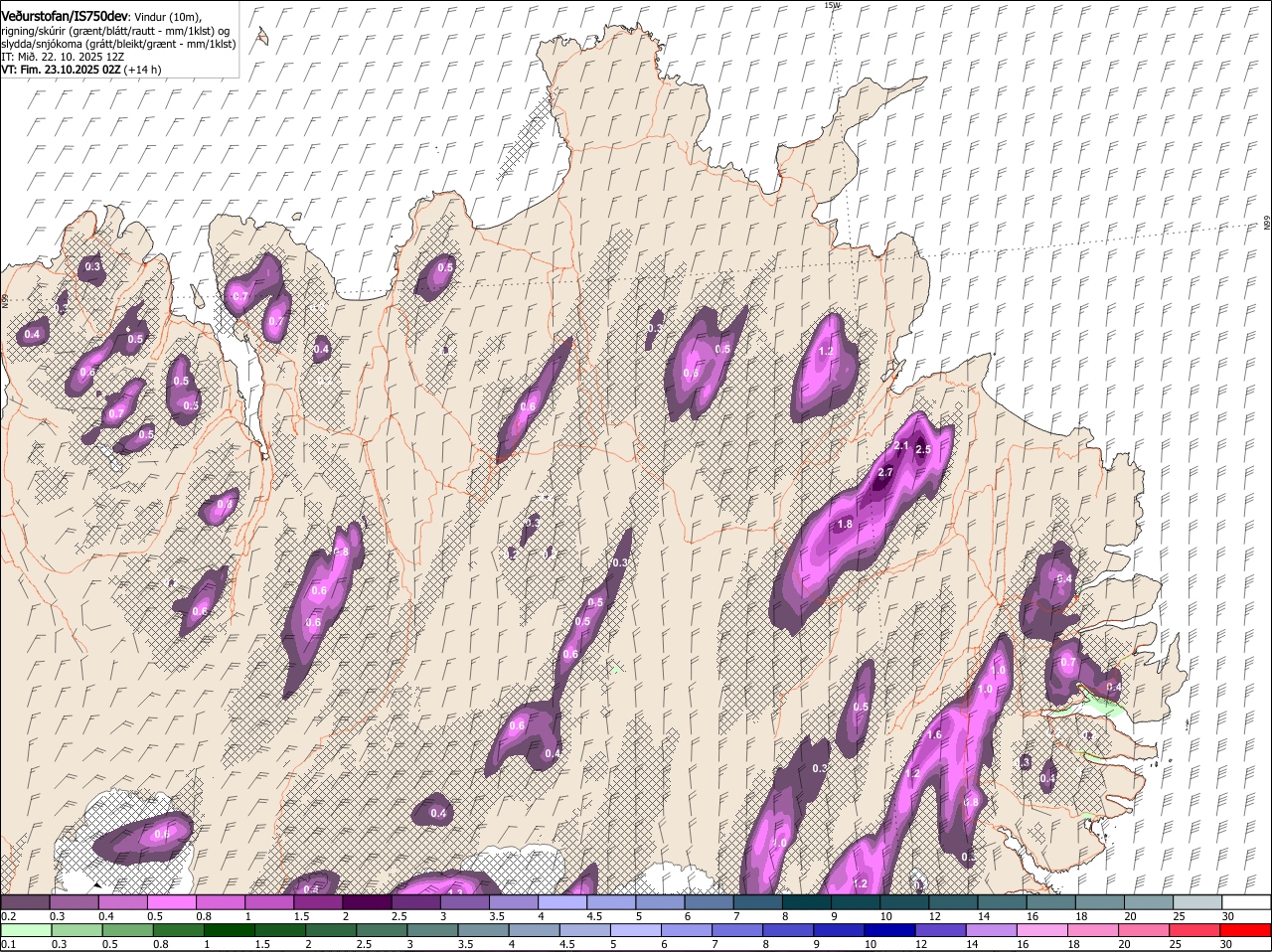Click the slydda/snjókoma legend description line
This screenshot has height=952, width=1272.
(118, 44)
